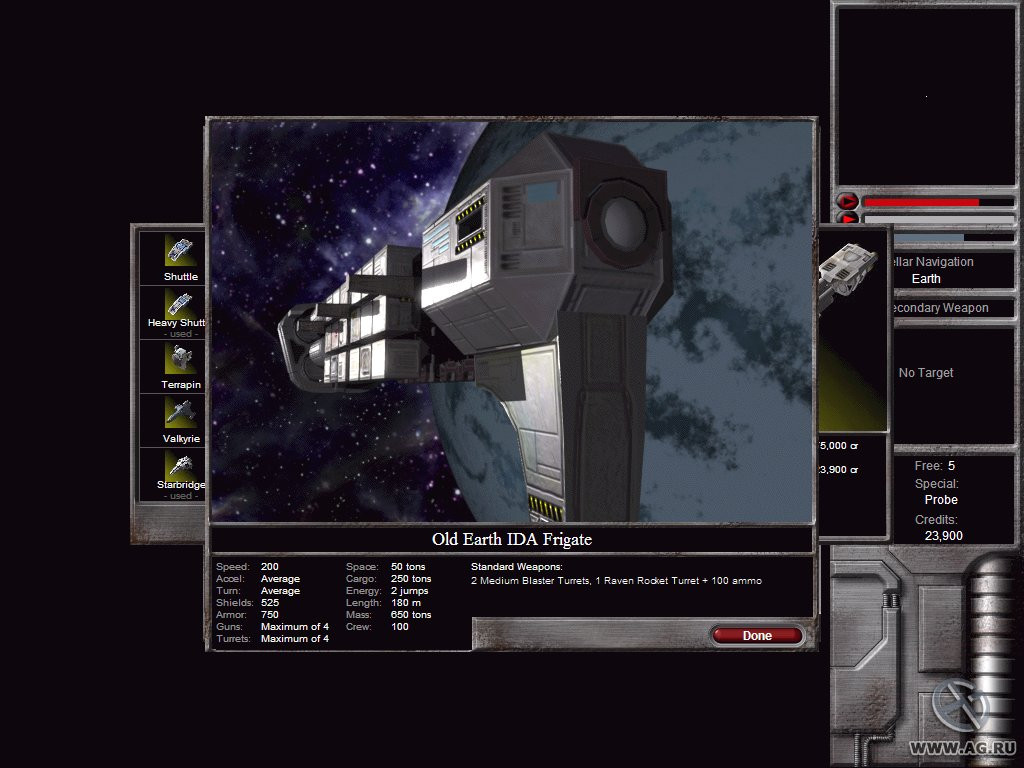The height and width of the screenshot is (768, 1024).
Task: Select the Shuttle ship icon
Action: click(180, 251)
